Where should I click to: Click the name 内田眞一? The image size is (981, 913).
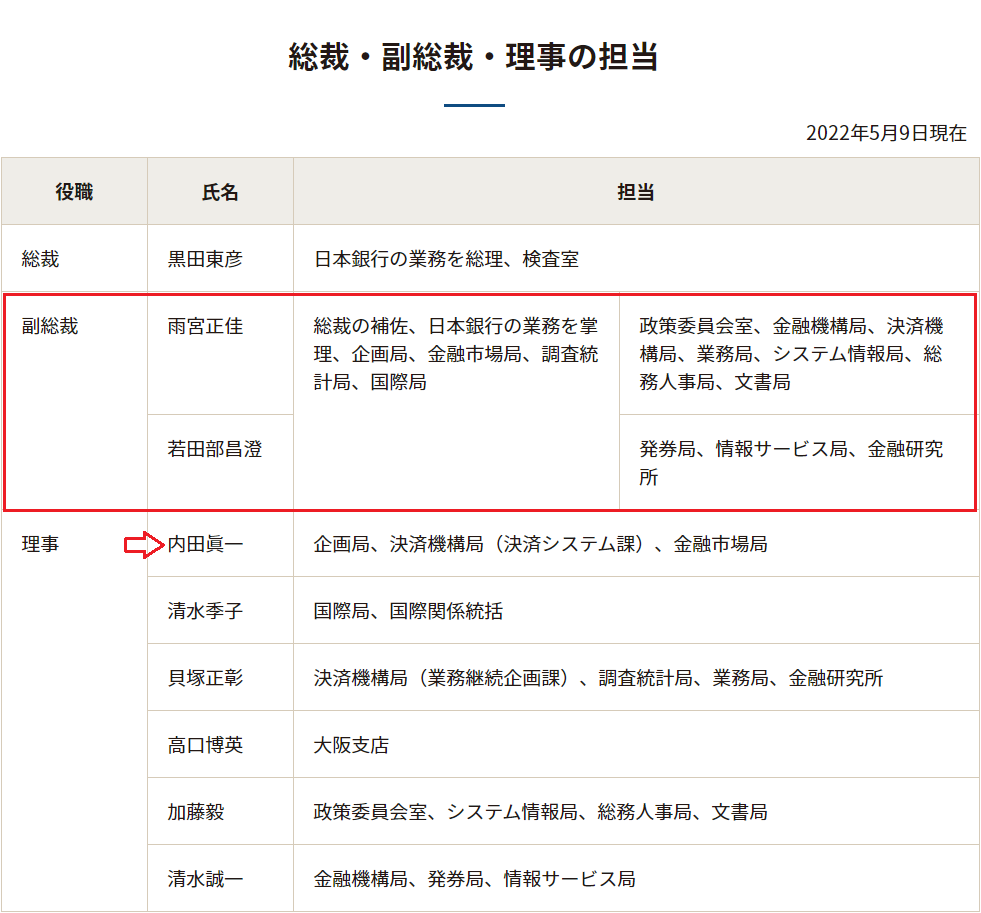click(206, 544)
